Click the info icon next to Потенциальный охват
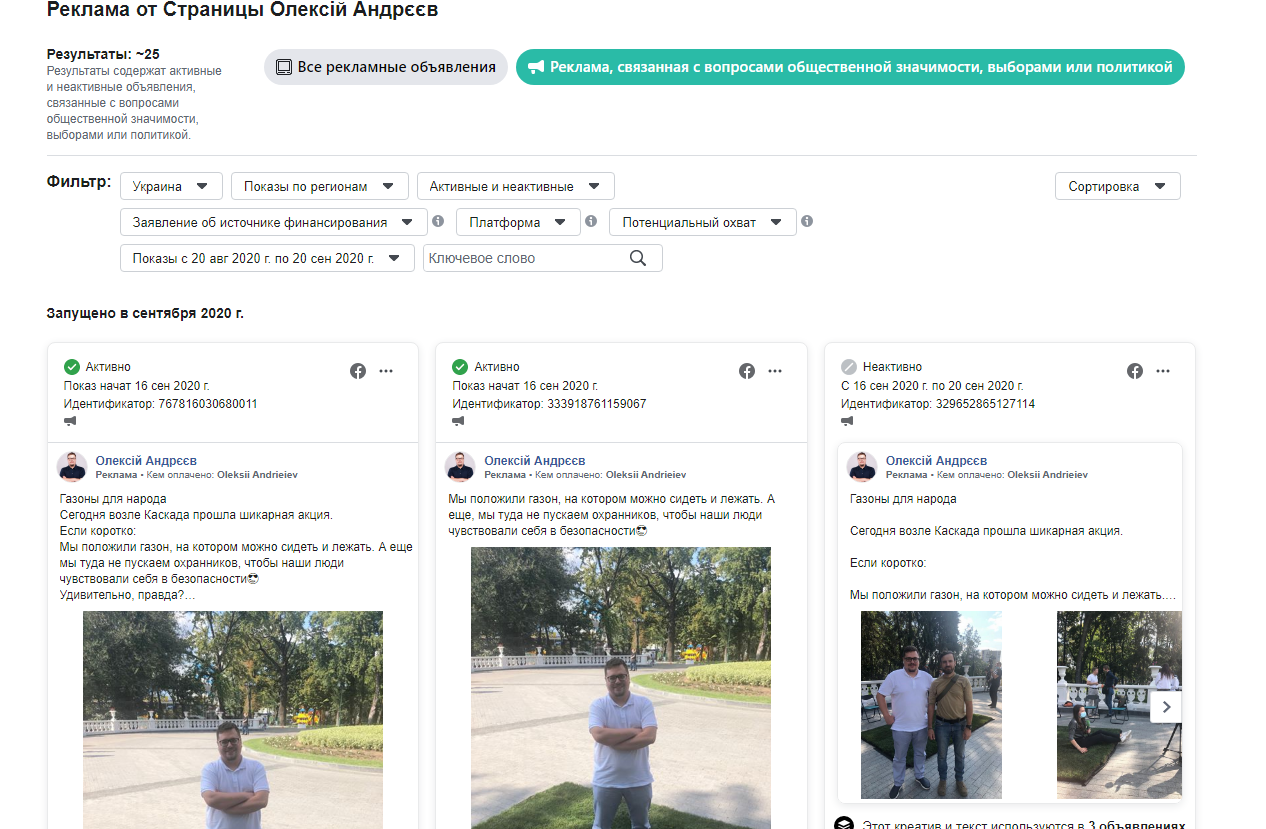1266x829 pixels. click(807, 221)
